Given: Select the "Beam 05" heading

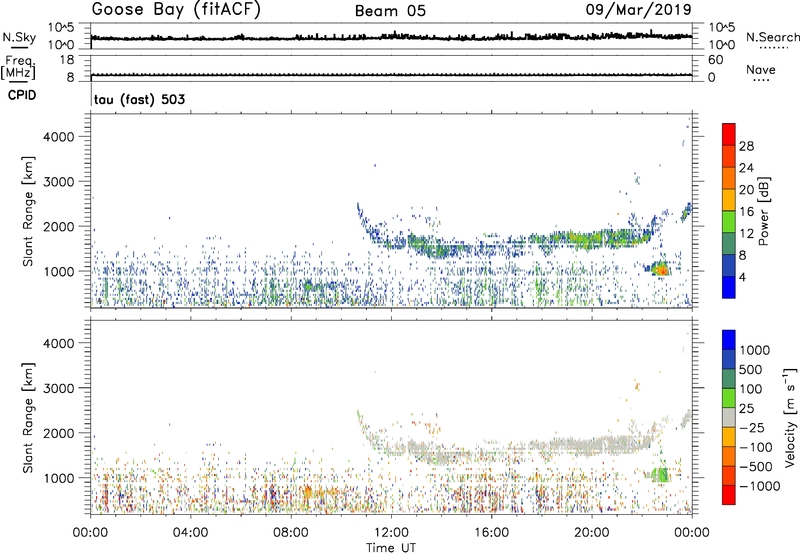Looking at the screenshot, I should click(390, 11).
